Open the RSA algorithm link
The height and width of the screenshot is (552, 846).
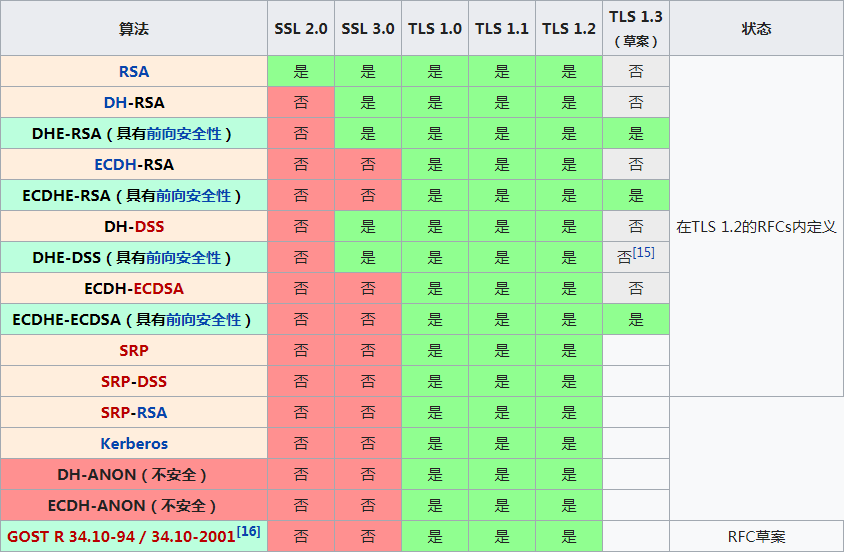[x=134, y=72]
